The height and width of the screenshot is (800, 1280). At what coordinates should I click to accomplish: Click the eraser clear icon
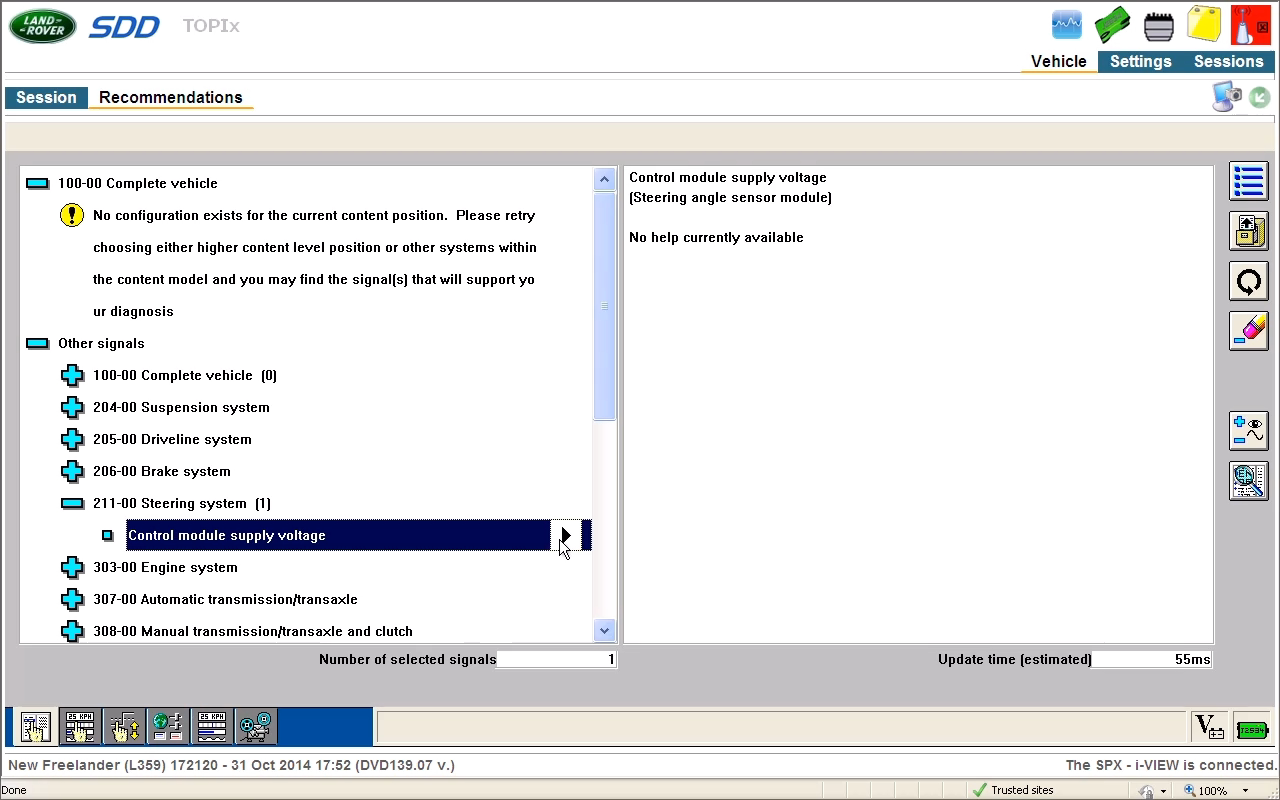point(1248,331)
